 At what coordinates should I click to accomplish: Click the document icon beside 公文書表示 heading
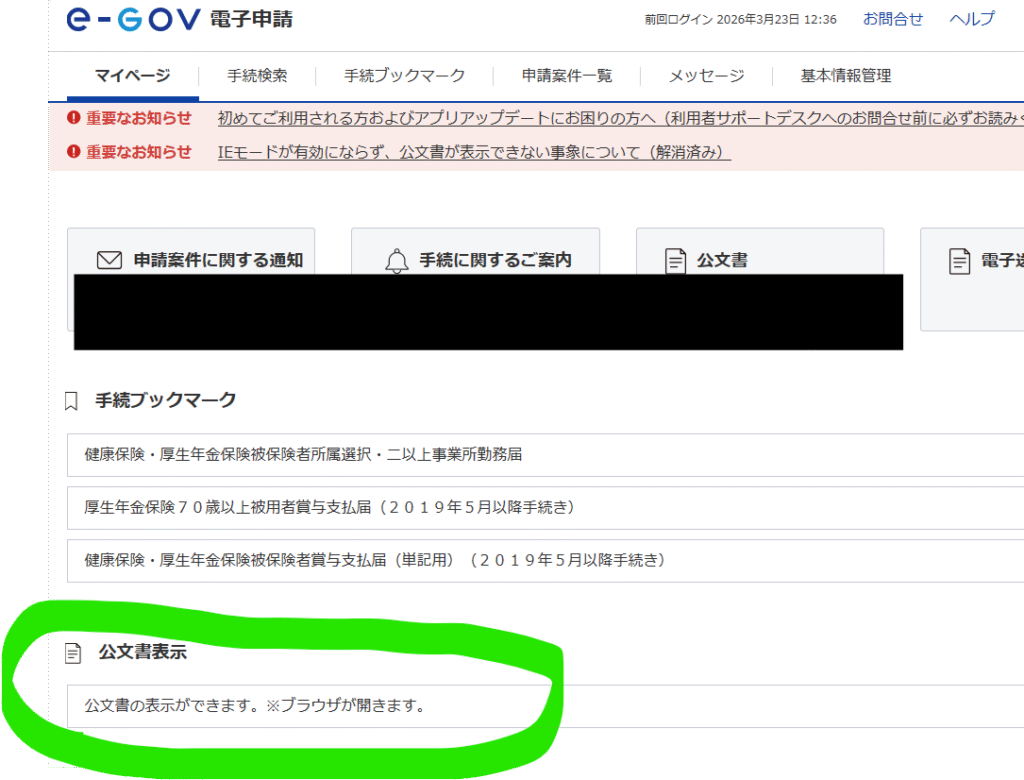click(x=72, y=653)
